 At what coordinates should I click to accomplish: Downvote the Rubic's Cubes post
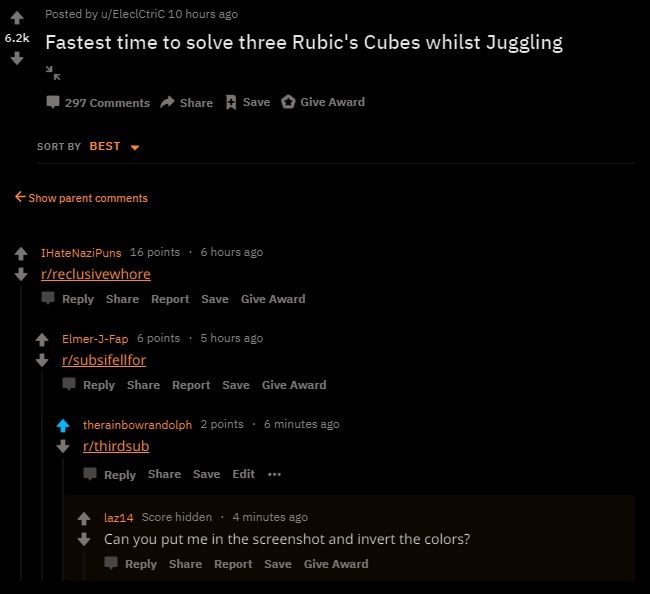(x=17, y=58)
